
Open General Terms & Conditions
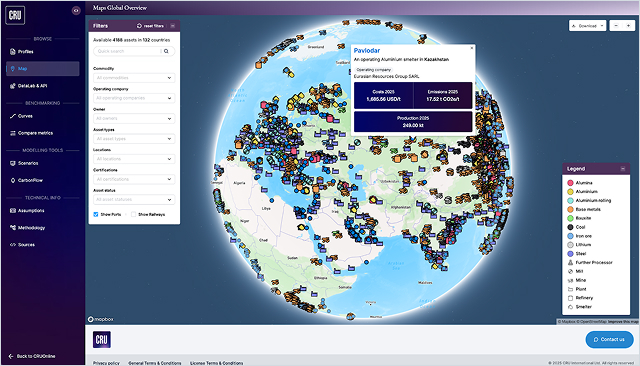pyautogui.click(x=155, y=363)
